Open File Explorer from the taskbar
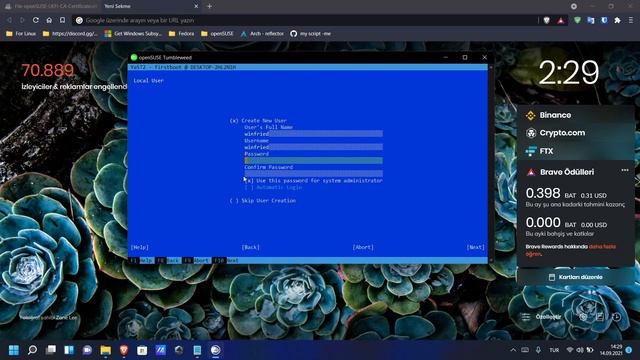Viewport: 640px width, 360px height. tap(106, 350)
